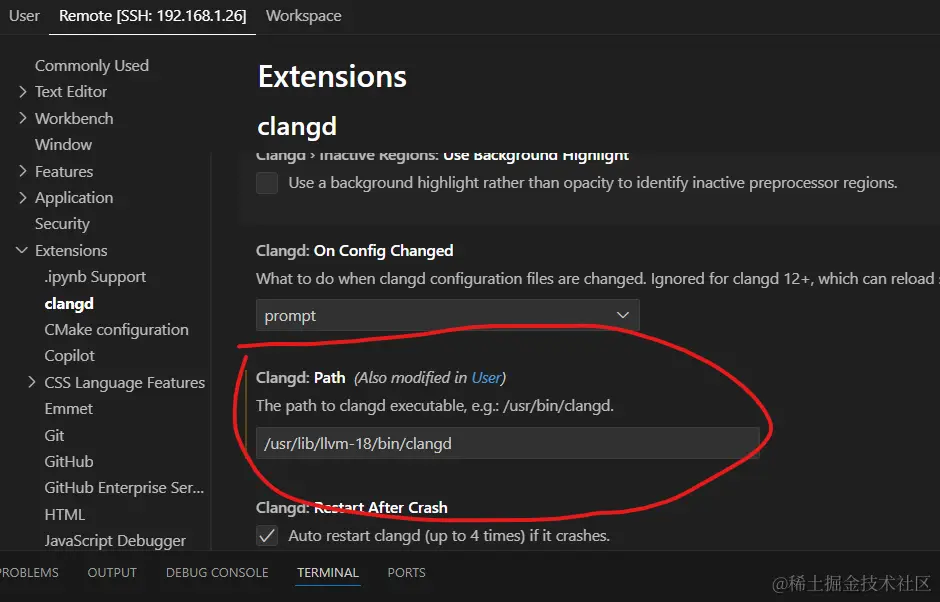Open the Security settings section
This screenshot has width=940, height=602.
pyautogui.click(x=62, y=224)
